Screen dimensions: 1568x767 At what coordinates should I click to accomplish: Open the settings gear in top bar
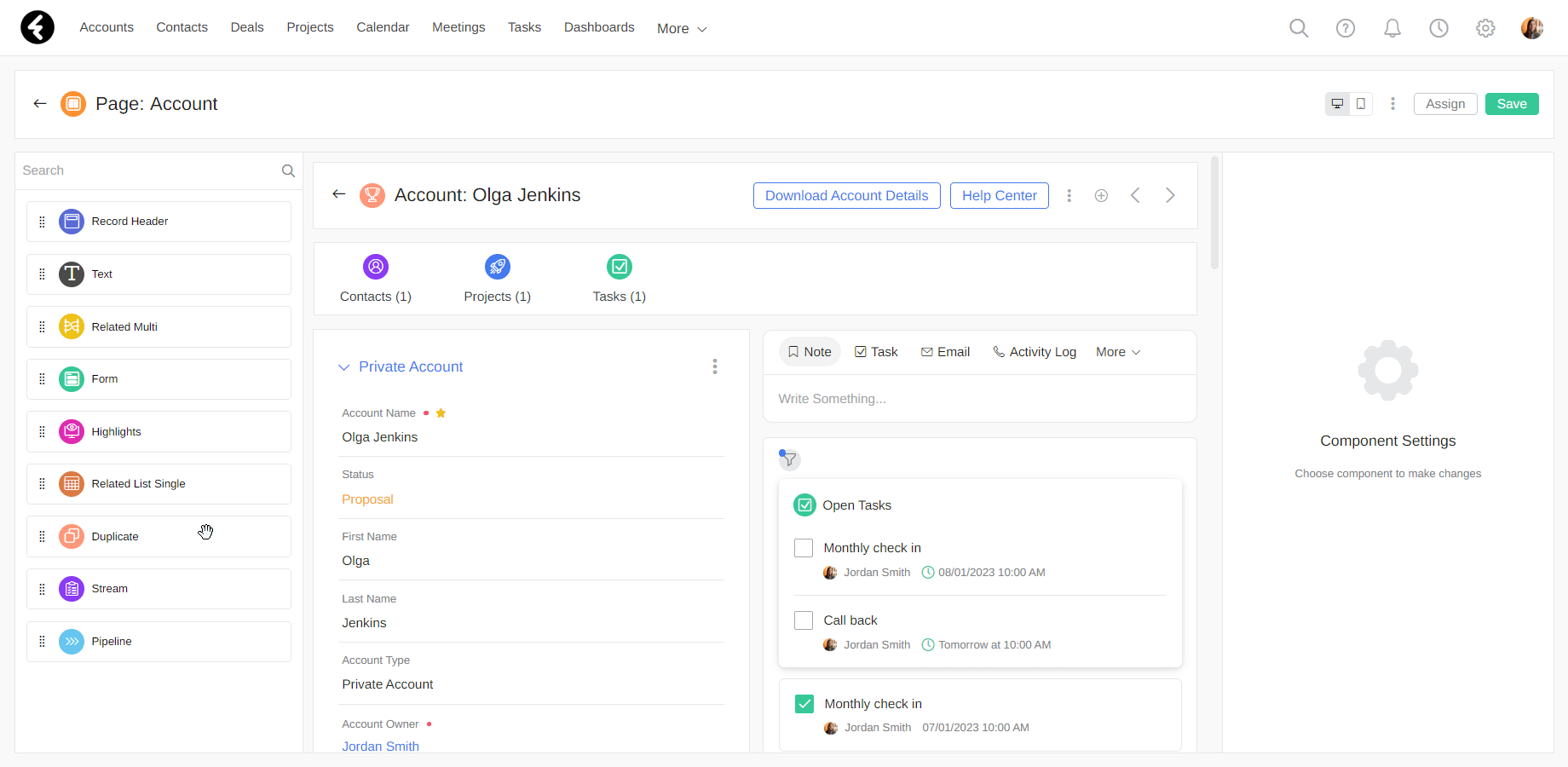click(x=1485, y=28)
